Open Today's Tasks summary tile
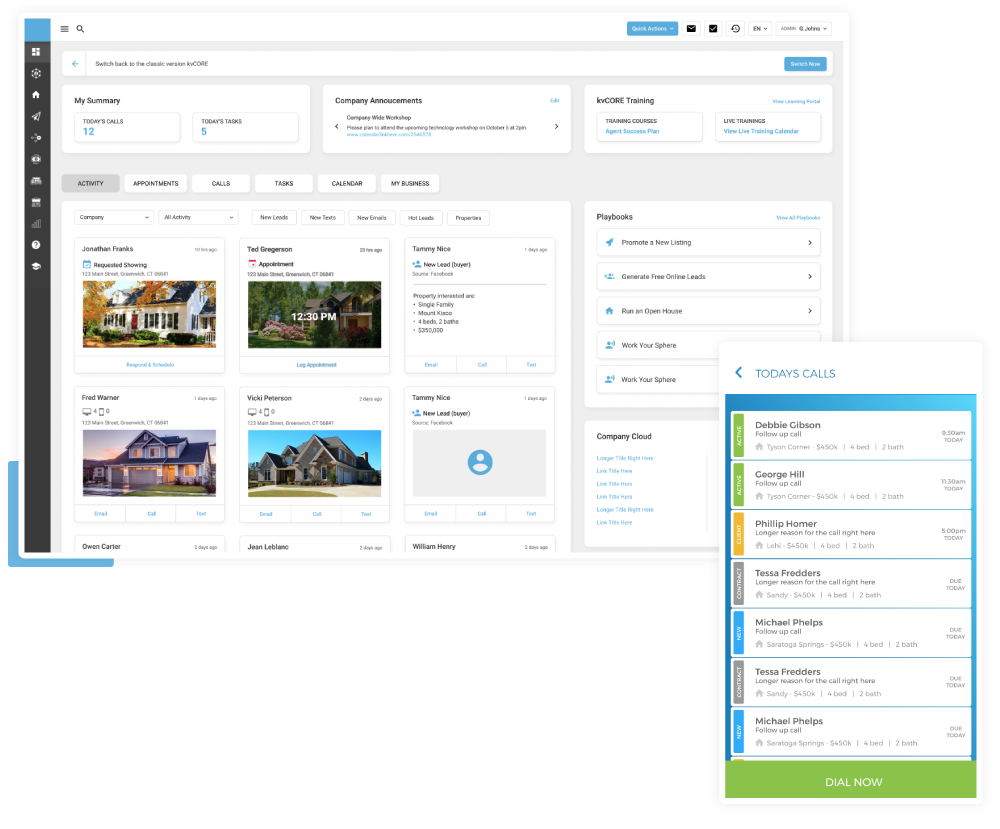This screenshot has height=829, width=1000. click(246, 127)
